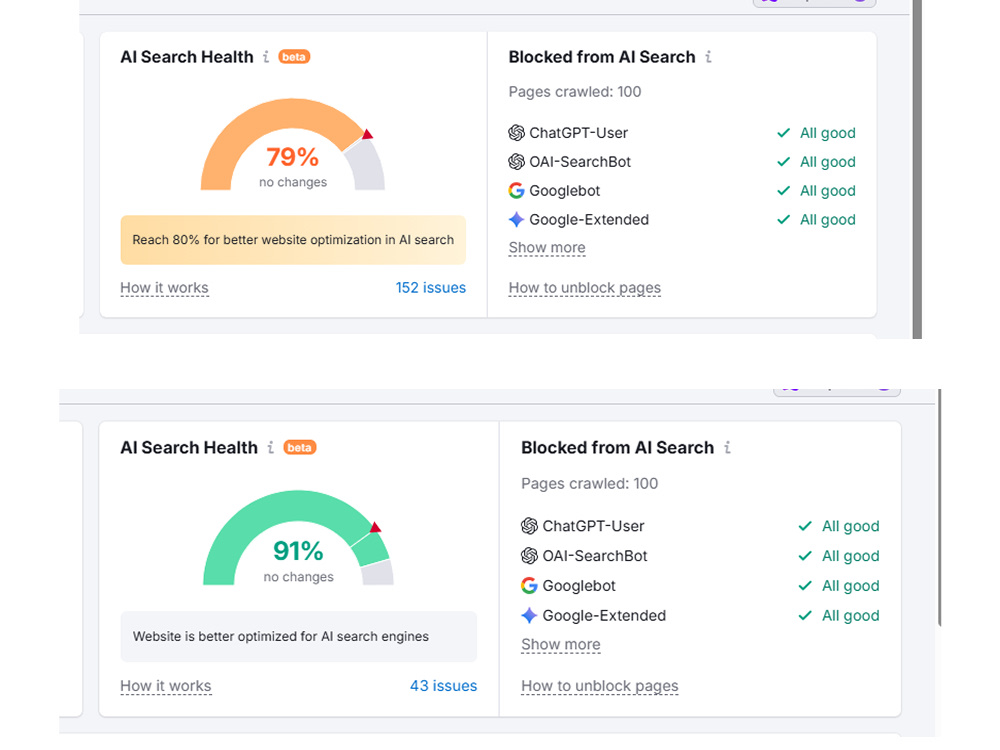Open the 43 issues link

coord(443,686)
